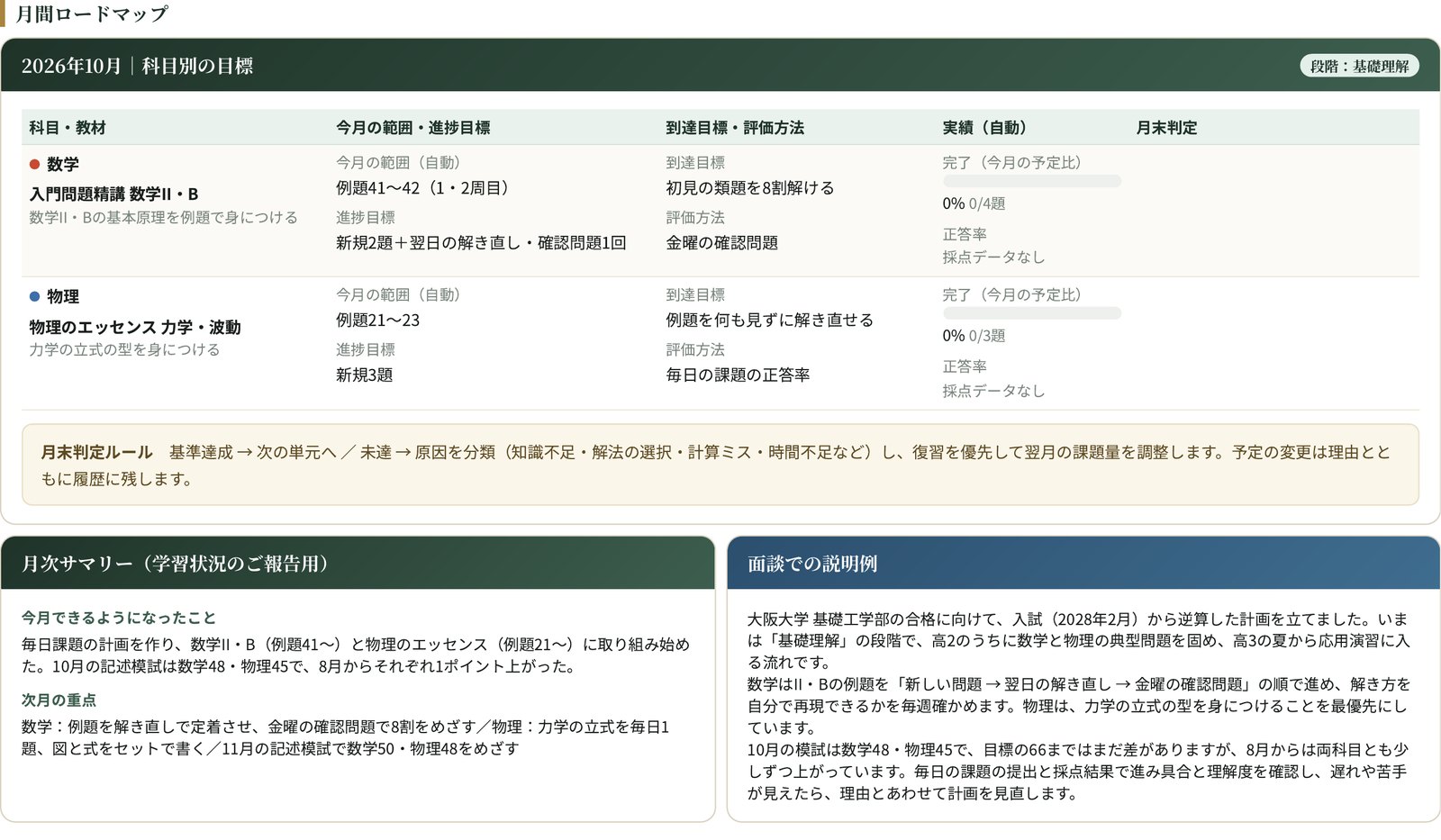Click the description 力学の立式の型を身につける
1441x840 pixels.
(124, 349)
